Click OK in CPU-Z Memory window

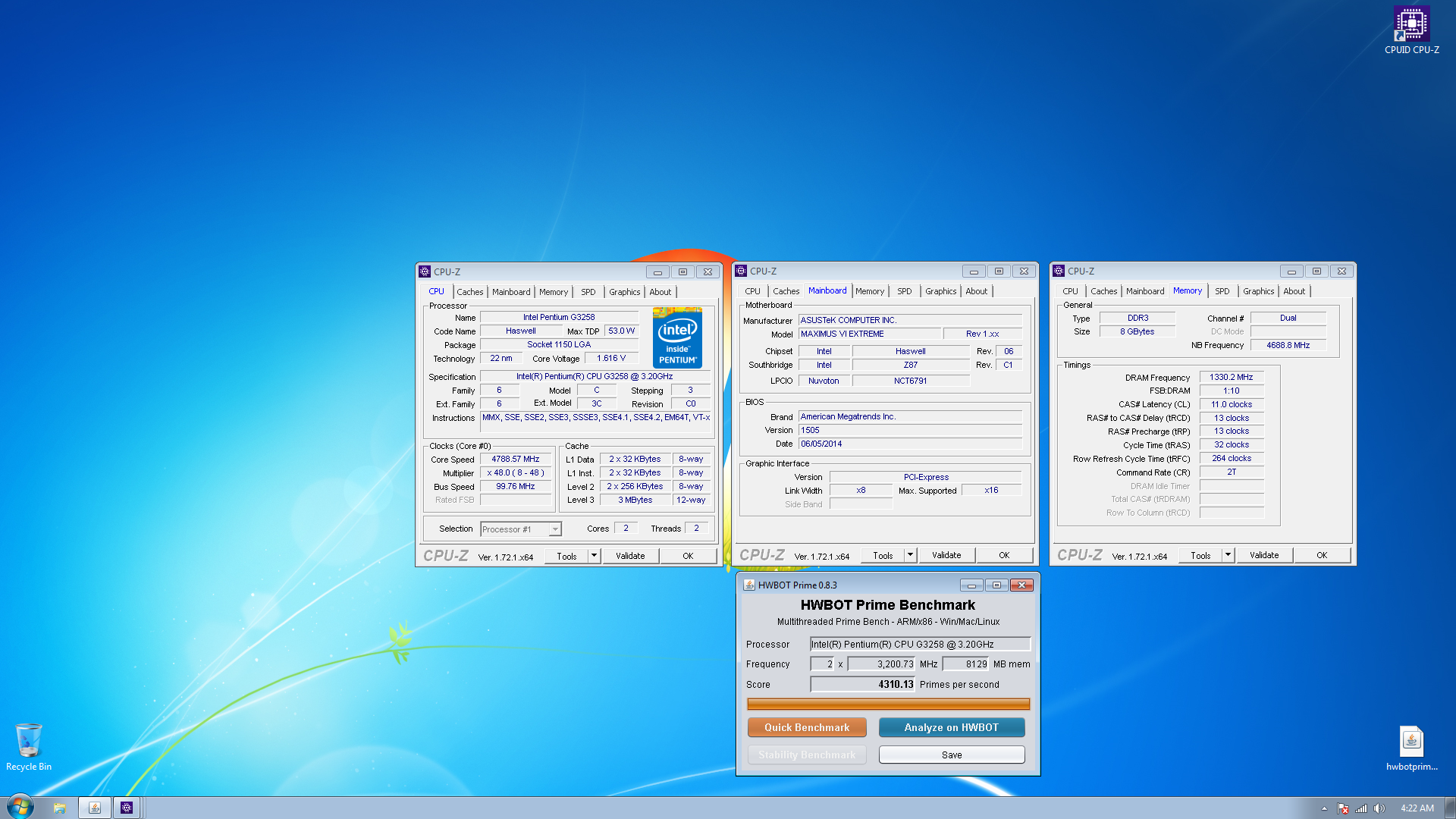(1322, 555)
